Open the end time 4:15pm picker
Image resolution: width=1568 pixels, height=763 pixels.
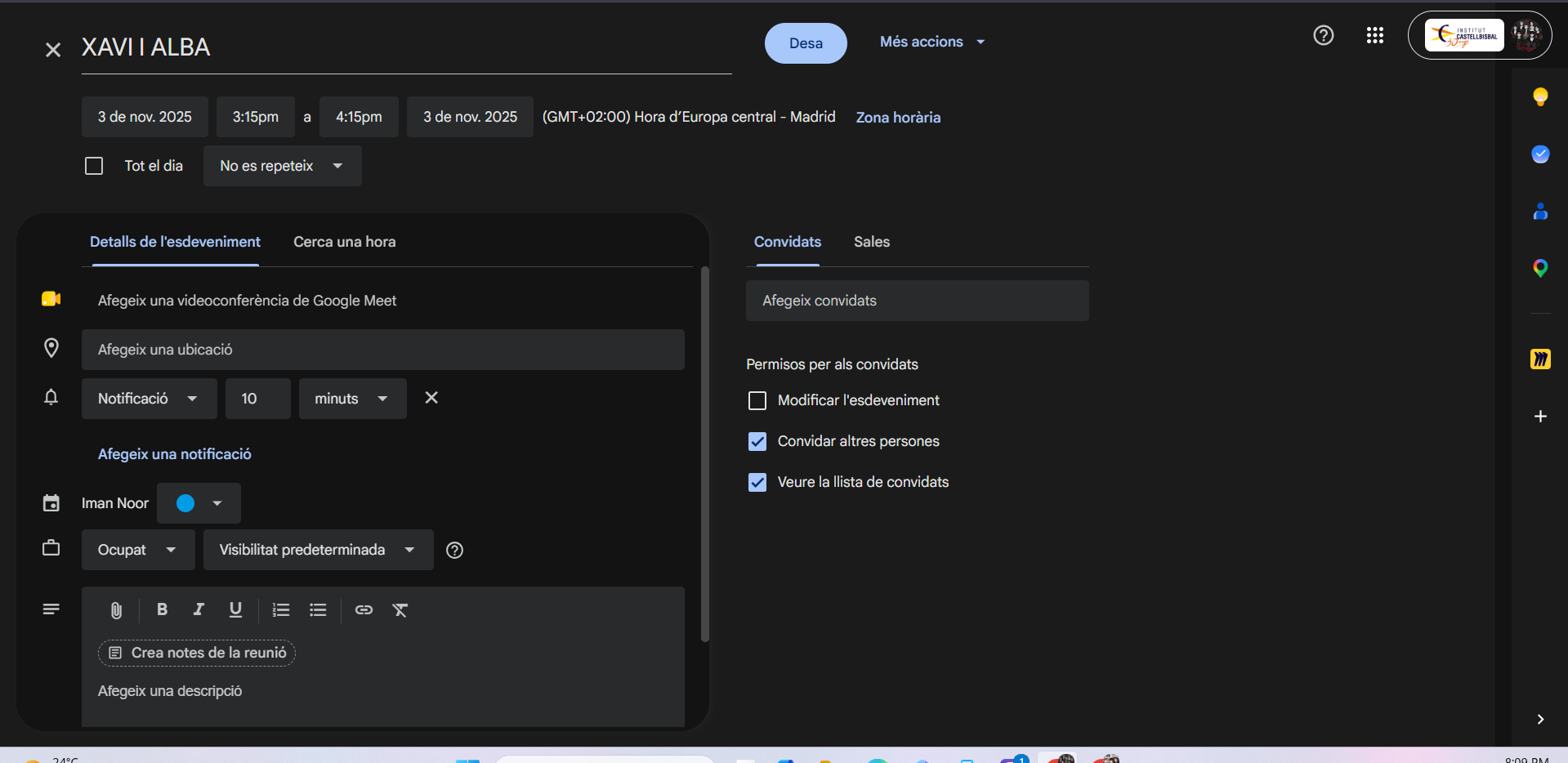(359, 117)
